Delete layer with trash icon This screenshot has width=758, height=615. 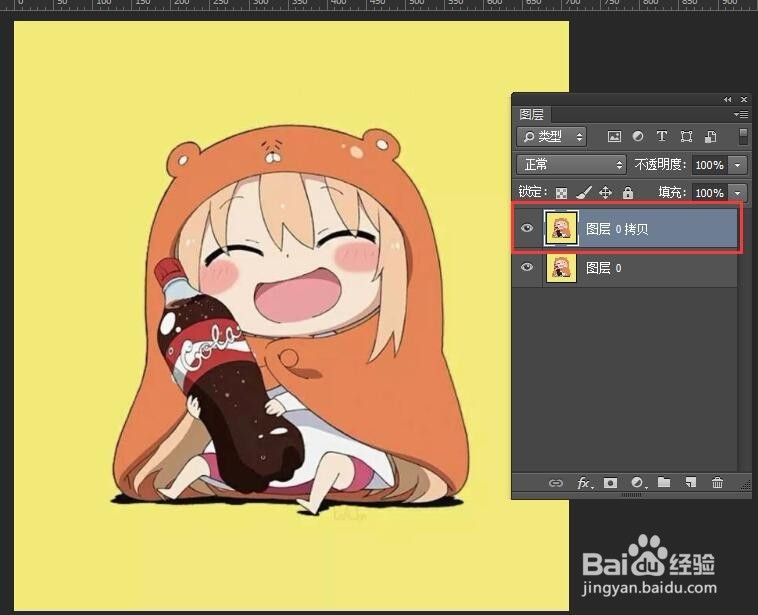[x=717, y=482]
